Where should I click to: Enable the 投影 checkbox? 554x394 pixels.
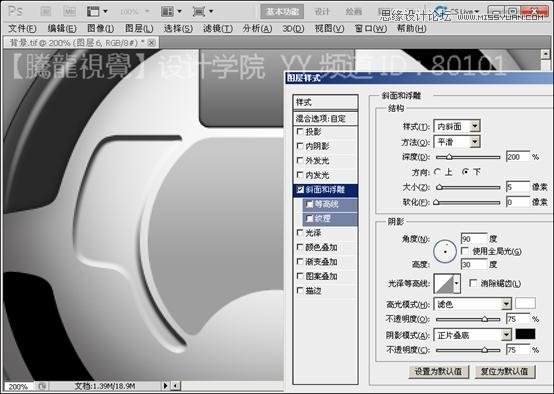[x=300, y=131]
